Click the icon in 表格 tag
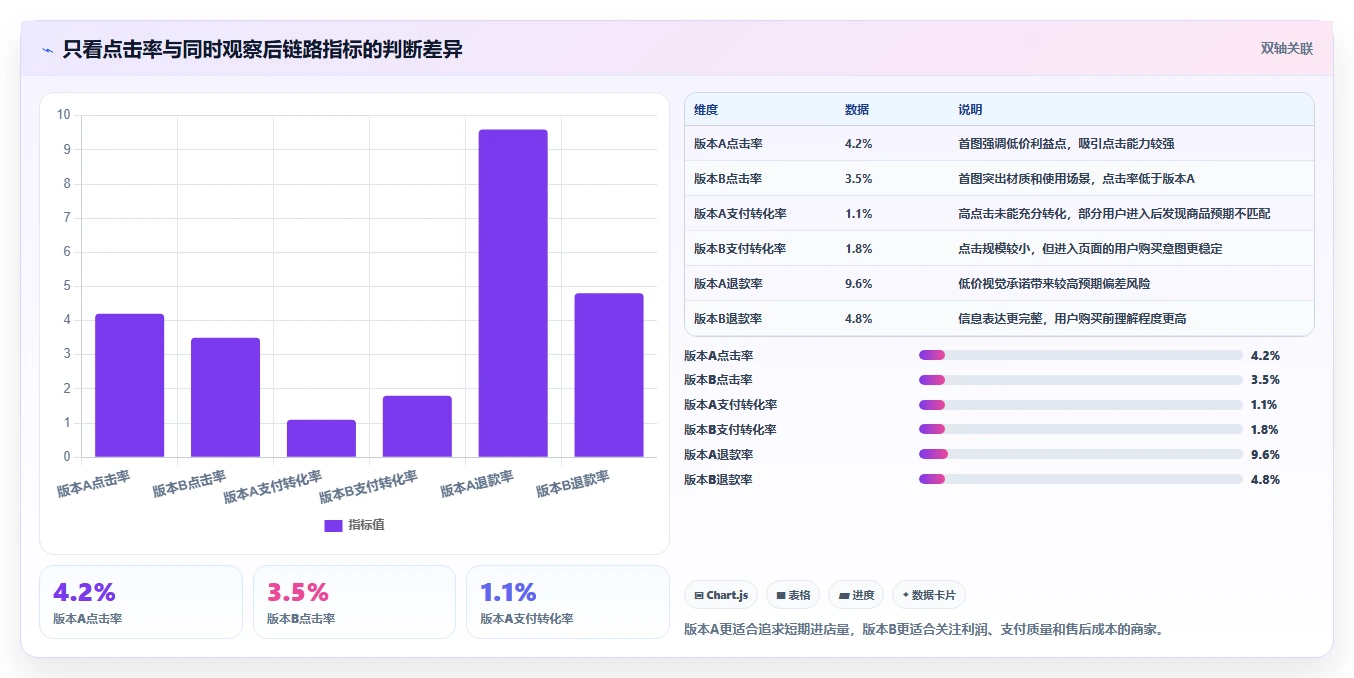Viewport: 1354px width, 678px height. [780, 595]
